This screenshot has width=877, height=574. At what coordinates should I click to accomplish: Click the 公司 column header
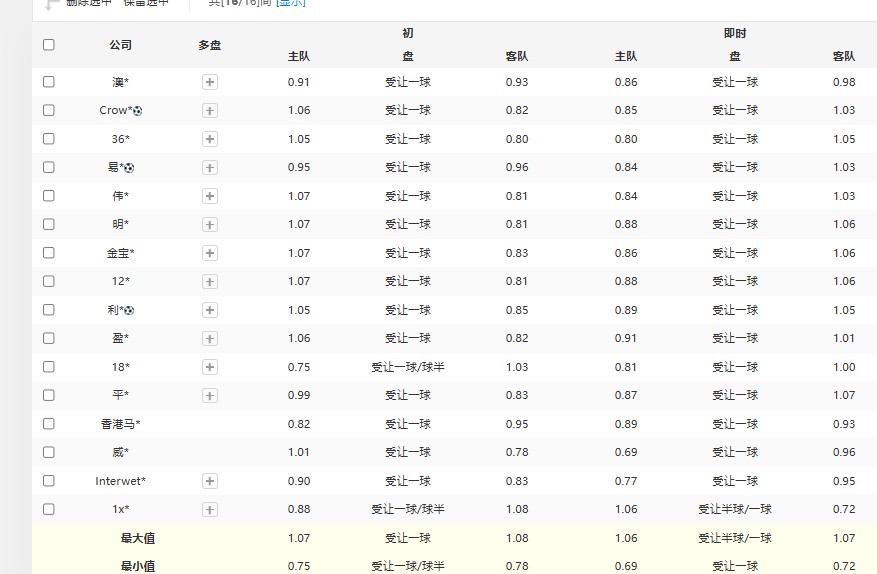120,45
